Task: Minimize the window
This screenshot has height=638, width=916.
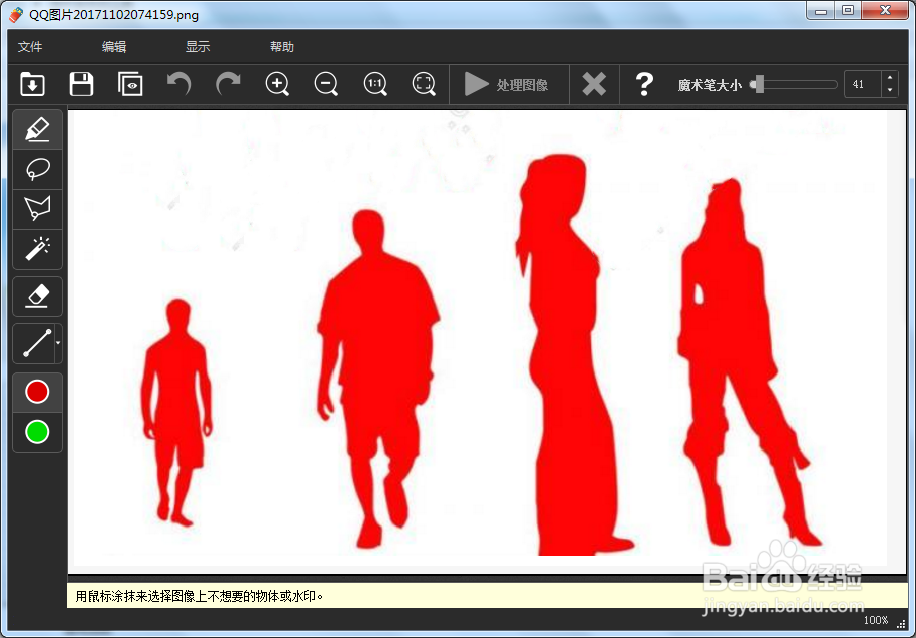Action: [821, 11]
